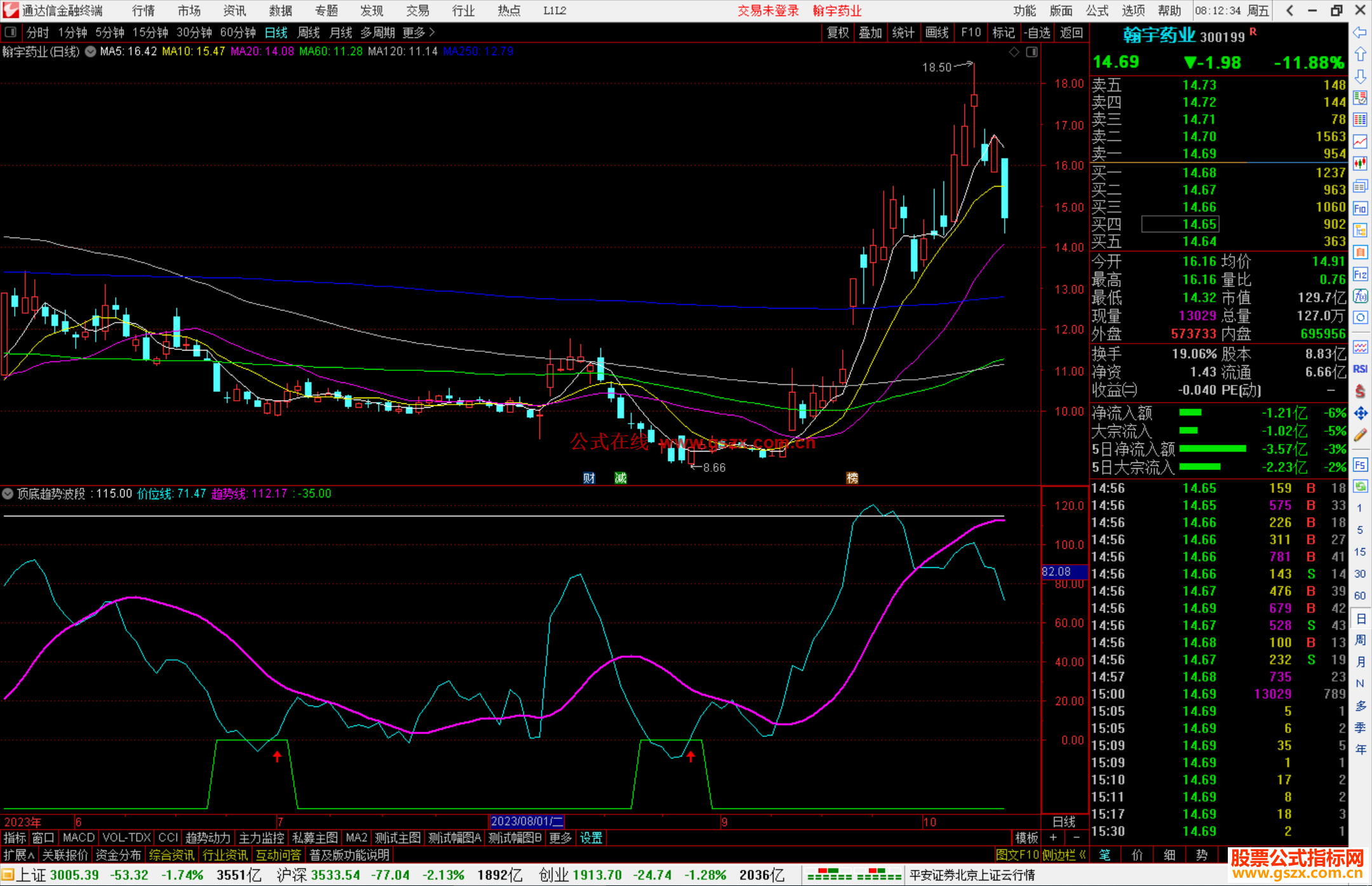The width and height of the screenshot is (1372, 886).
Task: Switch to the MACD indicator tab
Action: point(78,838)
